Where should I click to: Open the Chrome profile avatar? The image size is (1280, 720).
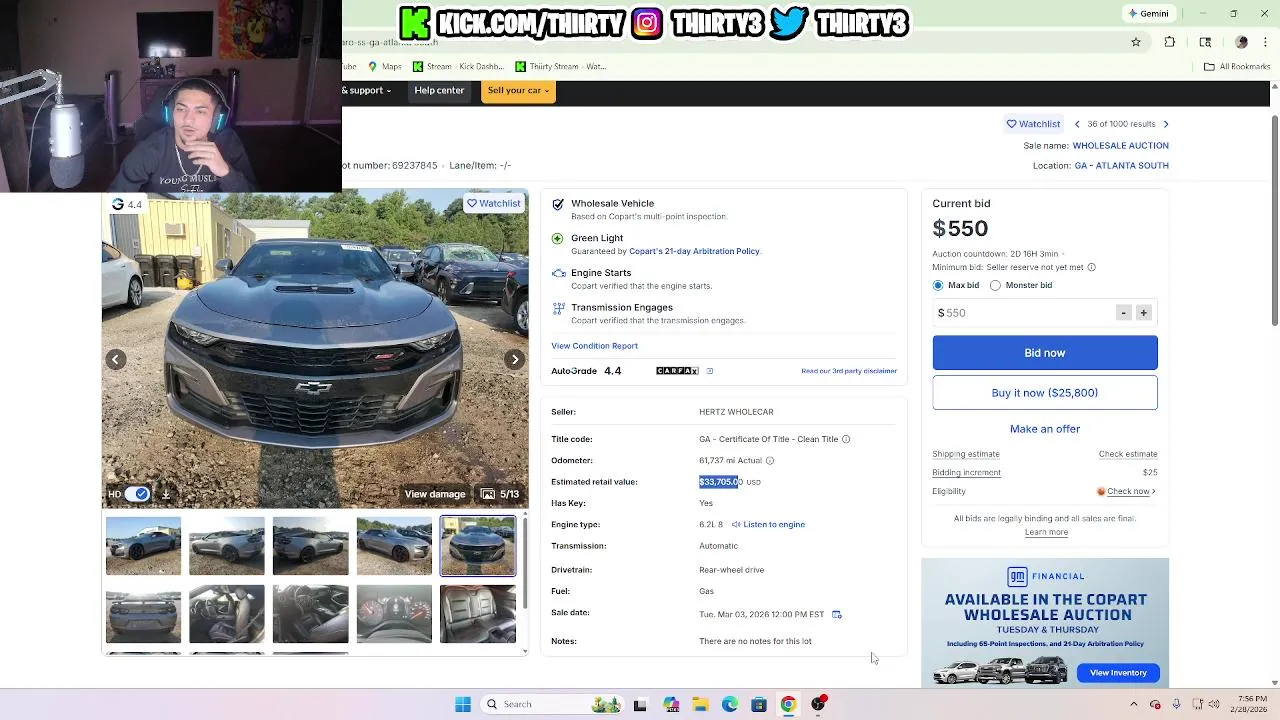(x=1242, y=42)
